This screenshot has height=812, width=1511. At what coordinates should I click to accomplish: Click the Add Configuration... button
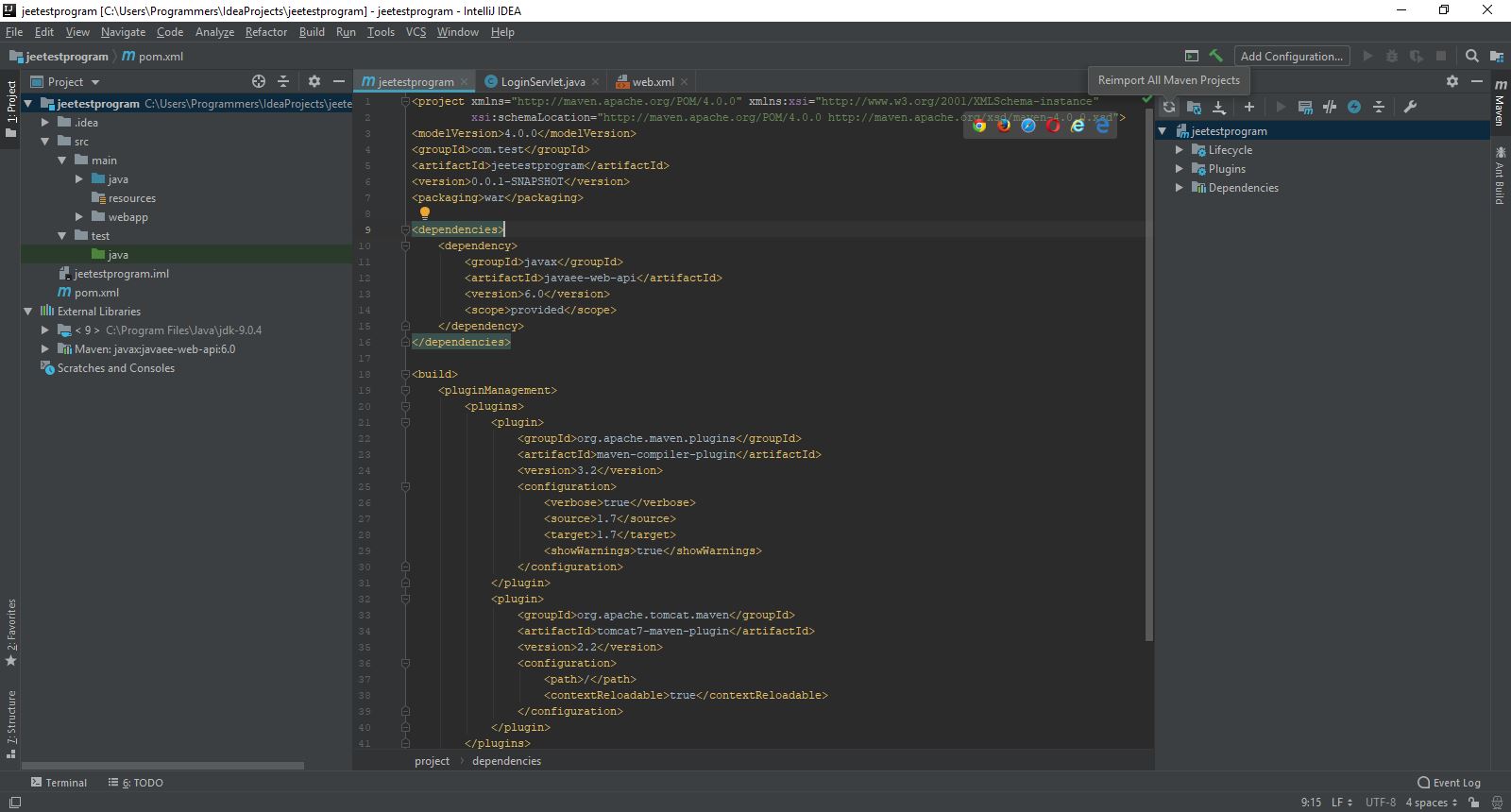[1291, 57]
